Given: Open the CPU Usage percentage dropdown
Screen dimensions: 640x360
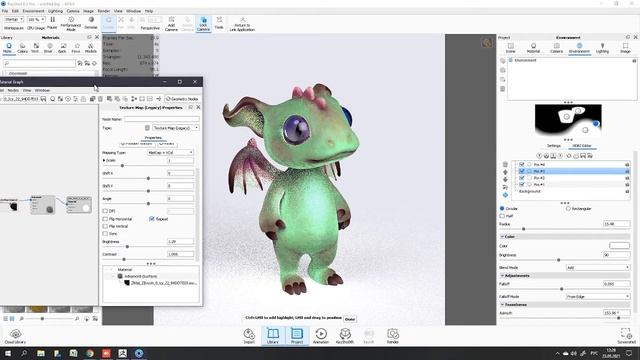Looking at the screenshot, I should [x=36, y=19].
